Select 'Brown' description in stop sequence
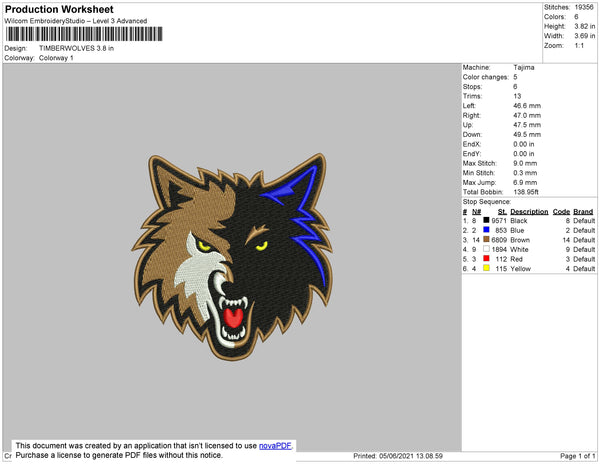Screen dimensions: 600x464 tap(520, 240)
